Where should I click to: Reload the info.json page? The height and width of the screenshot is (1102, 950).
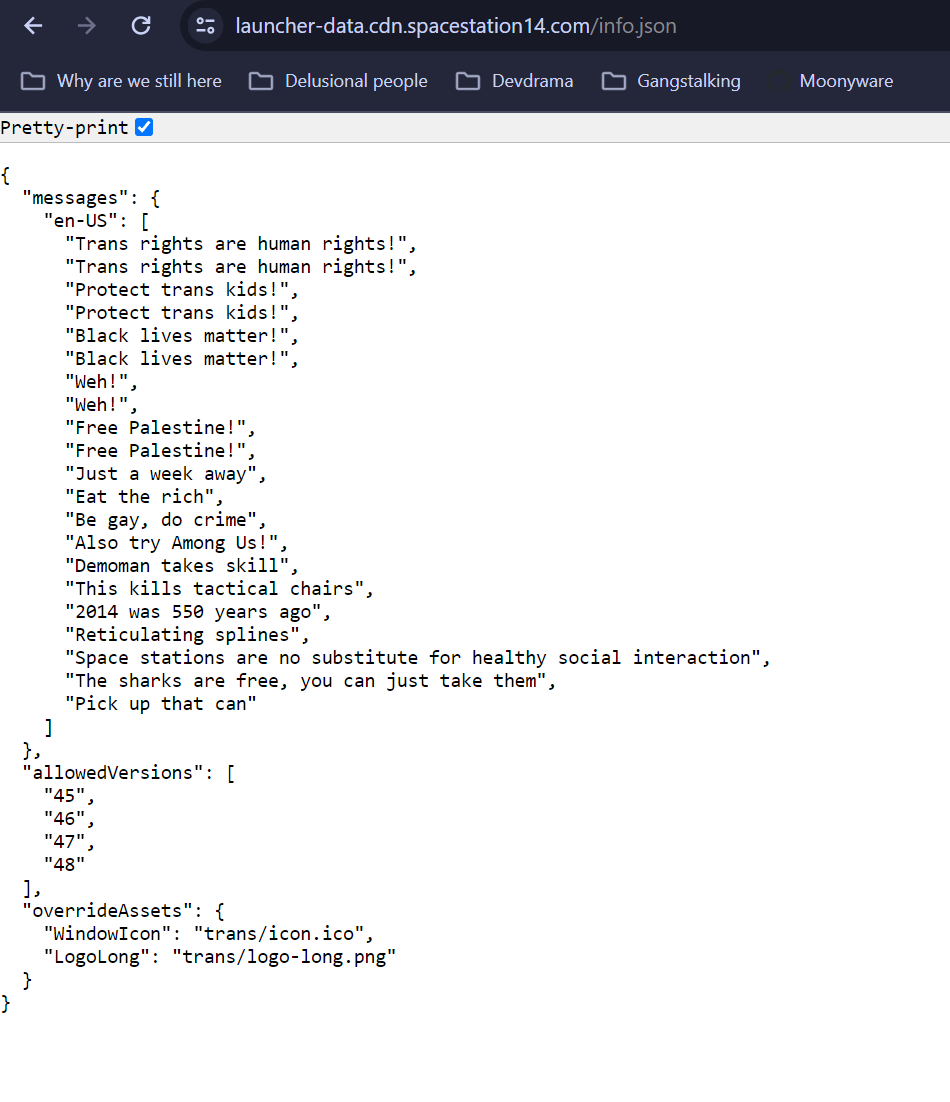(x=141, y=26)
